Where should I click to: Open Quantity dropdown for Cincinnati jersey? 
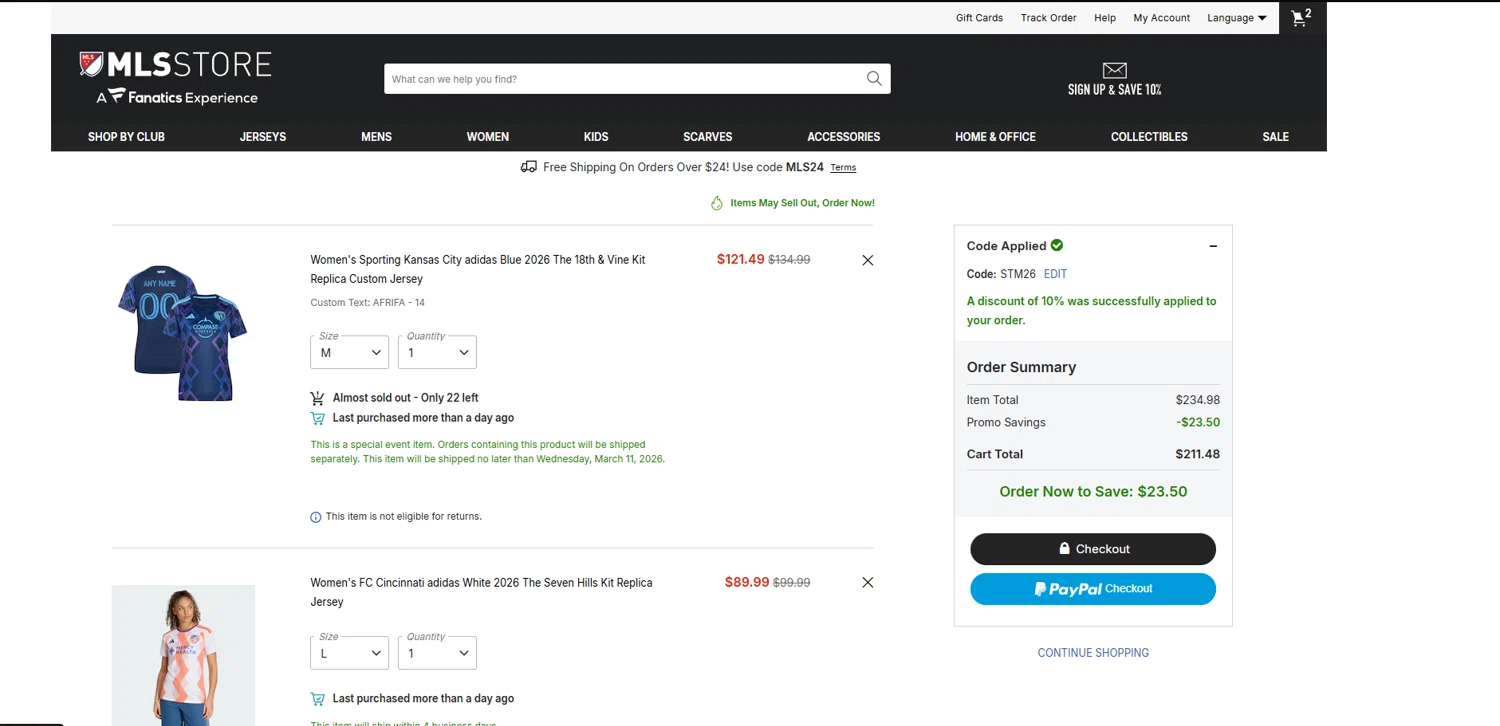tap(437, 653)
